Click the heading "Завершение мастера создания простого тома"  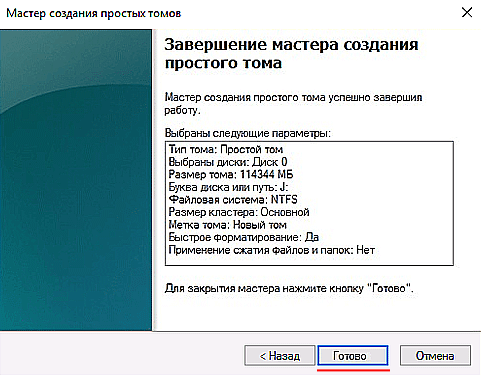pyautogui.click(x=291, y=54)
